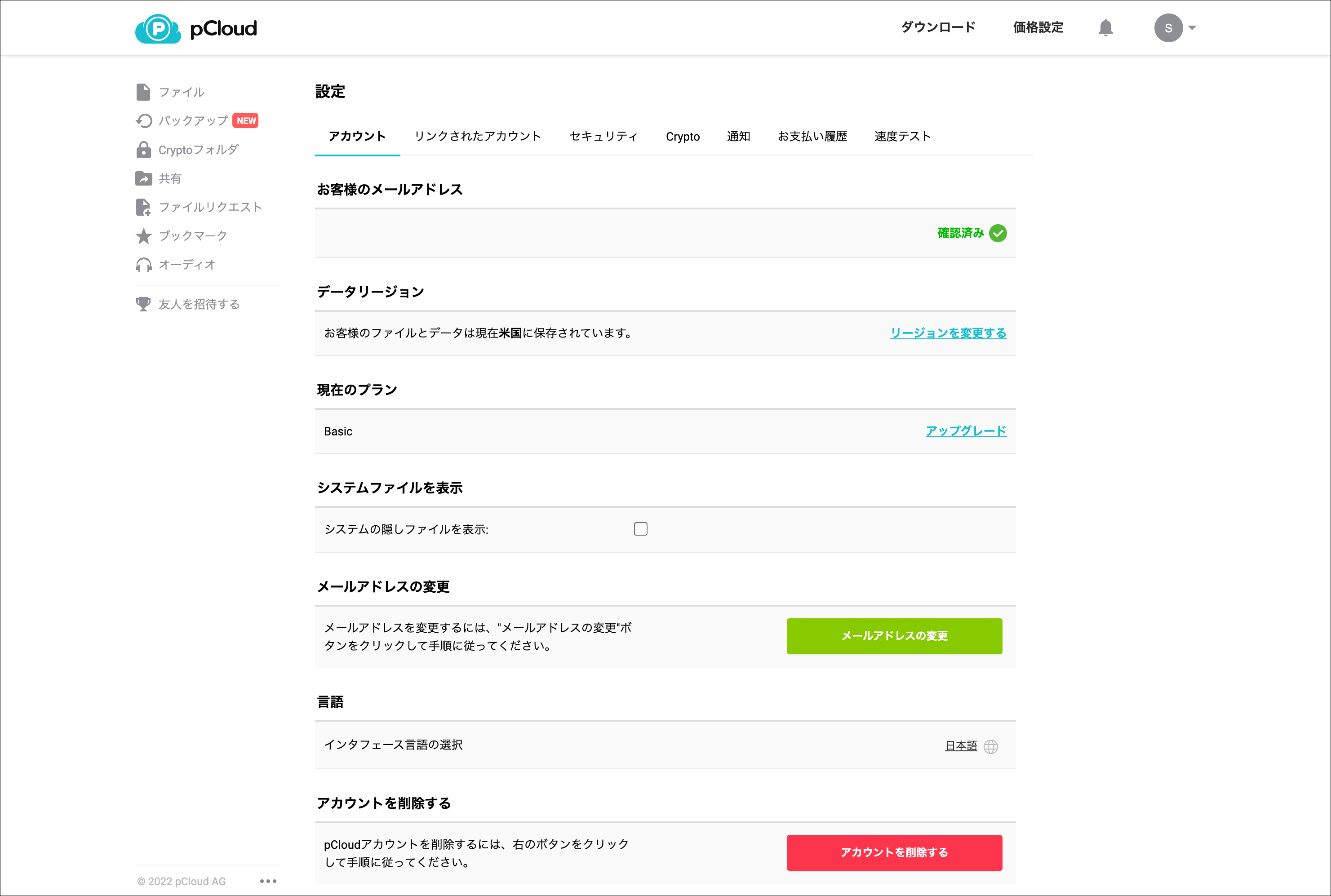Click the リージョンを変更する link
Viewport: 1331px width, 896px height.
(x=948, y=333)
